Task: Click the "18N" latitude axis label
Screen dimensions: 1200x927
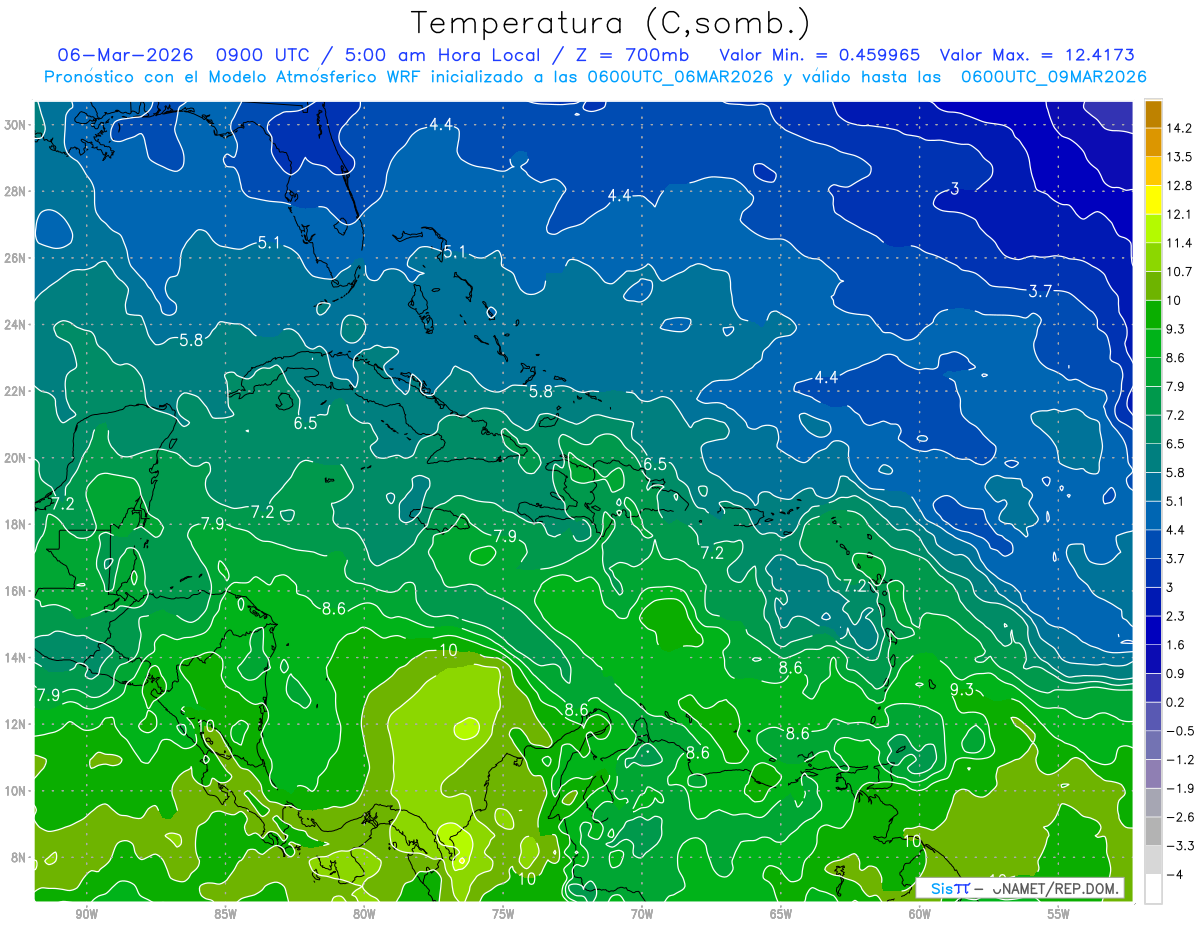Action: [16, 525]
